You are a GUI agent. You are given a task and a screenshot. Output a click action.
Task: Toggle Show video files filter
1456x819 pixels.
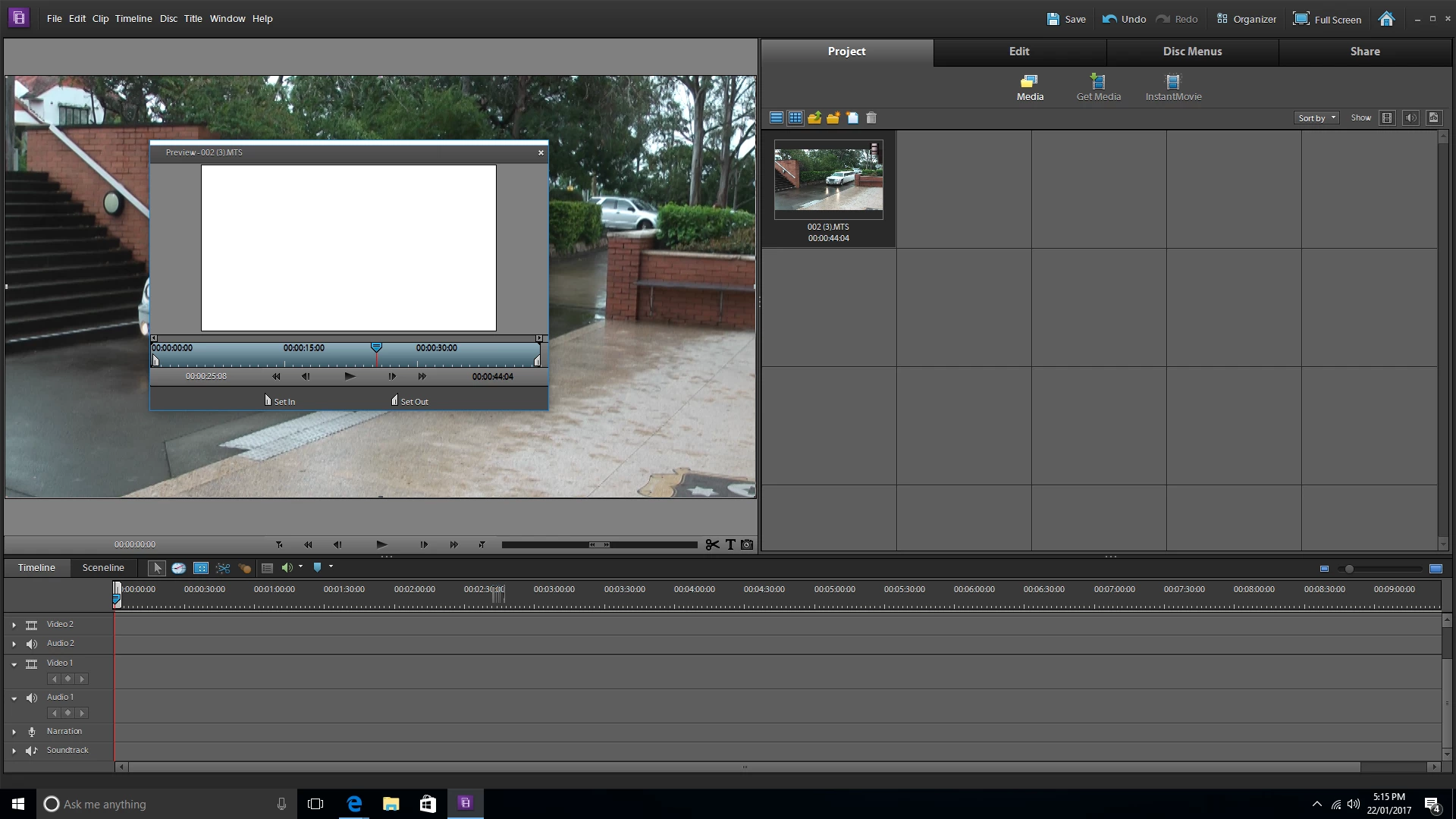pos(1387,118)
